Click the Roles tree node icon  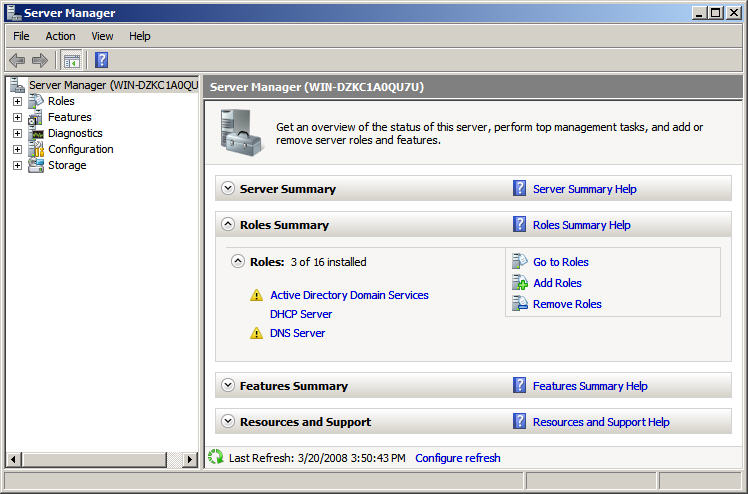click(36, 101)
